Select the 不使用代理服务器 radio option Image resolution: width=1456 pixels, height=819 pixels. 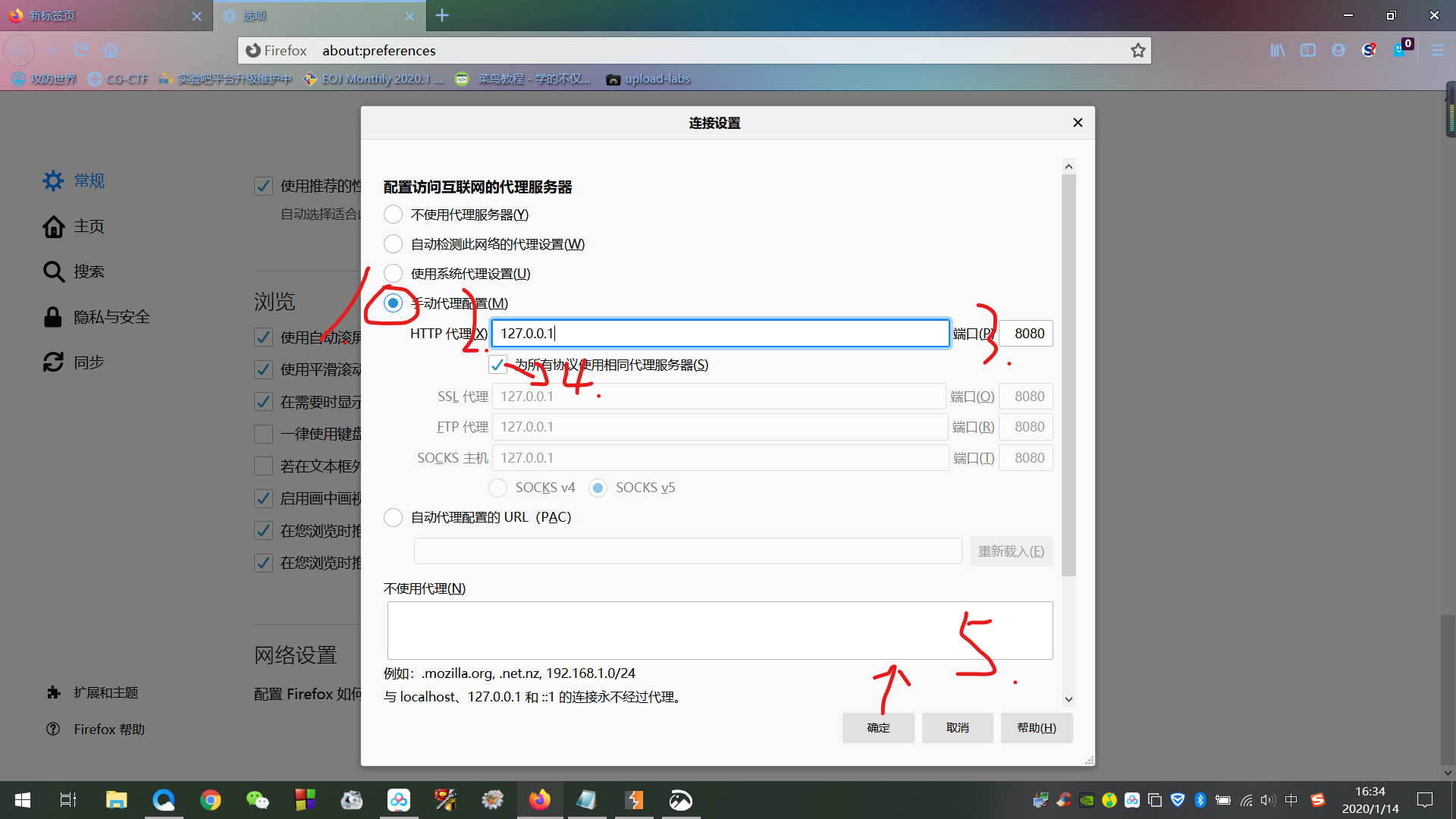[393, 214]
